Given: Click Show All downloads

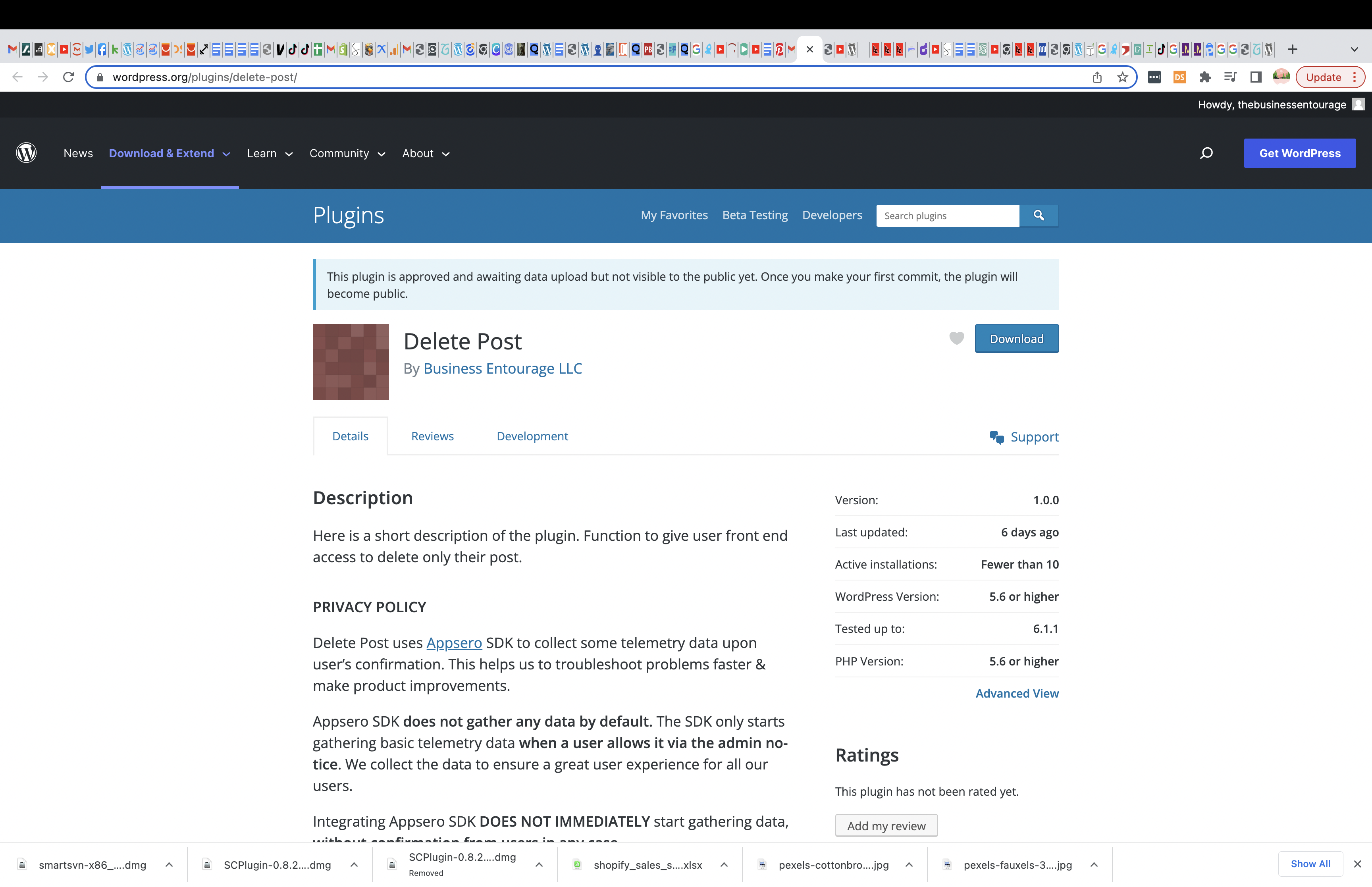Looking at the screenshot, I should 1310,864.
